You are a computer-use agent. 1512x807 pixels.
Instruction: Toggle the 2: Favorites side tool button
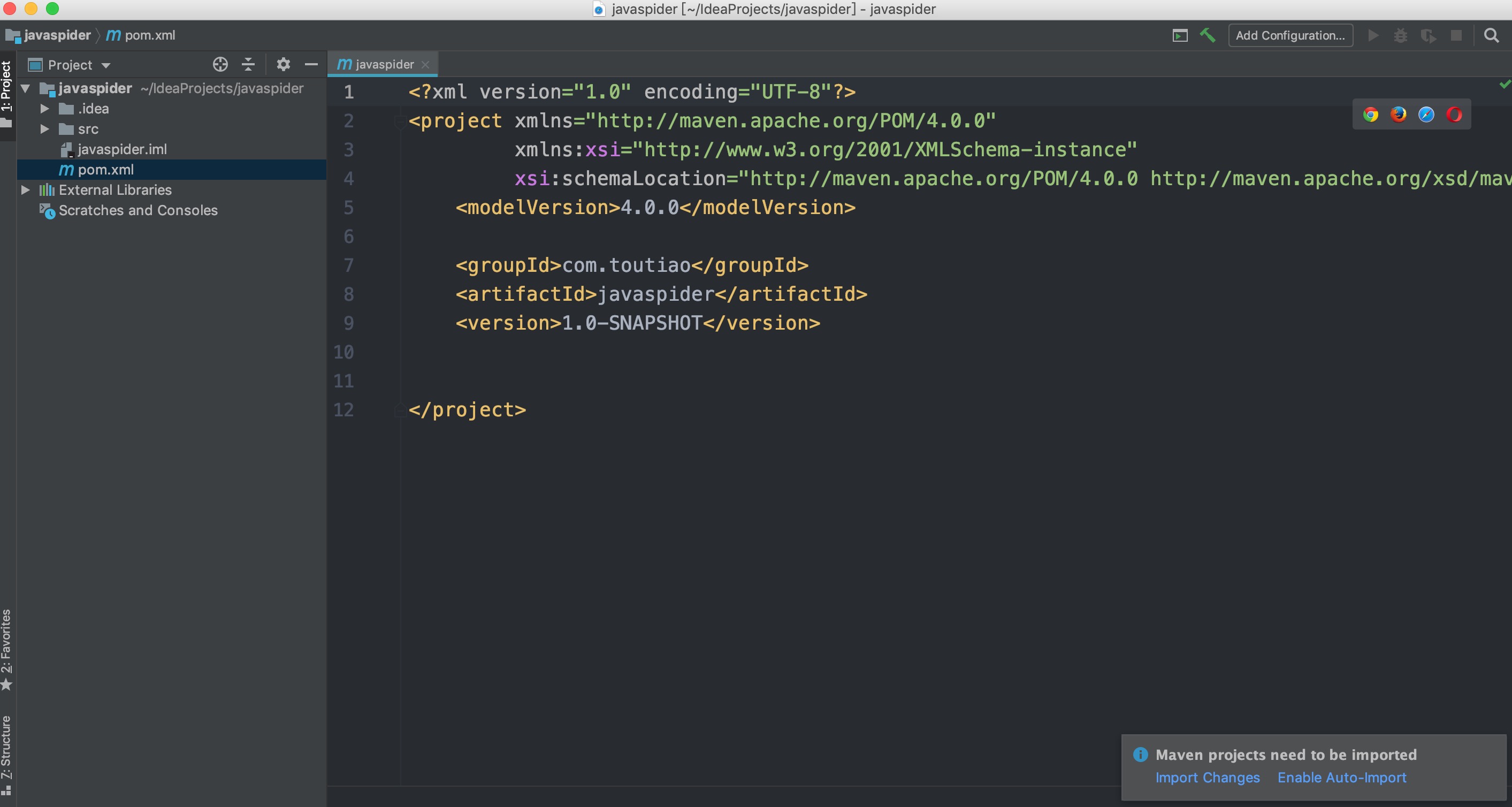pyautogui.click(x=7, y=649)
